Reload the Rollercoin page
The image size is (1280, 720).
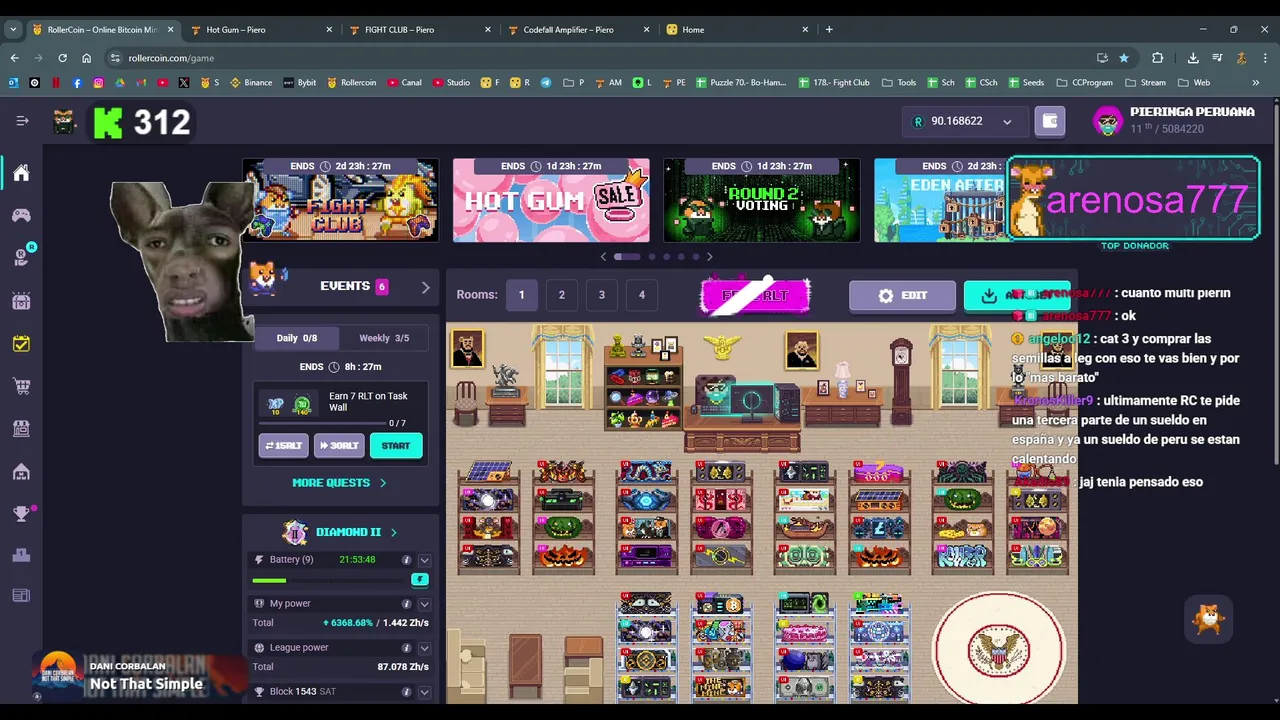tap(62, 58)
